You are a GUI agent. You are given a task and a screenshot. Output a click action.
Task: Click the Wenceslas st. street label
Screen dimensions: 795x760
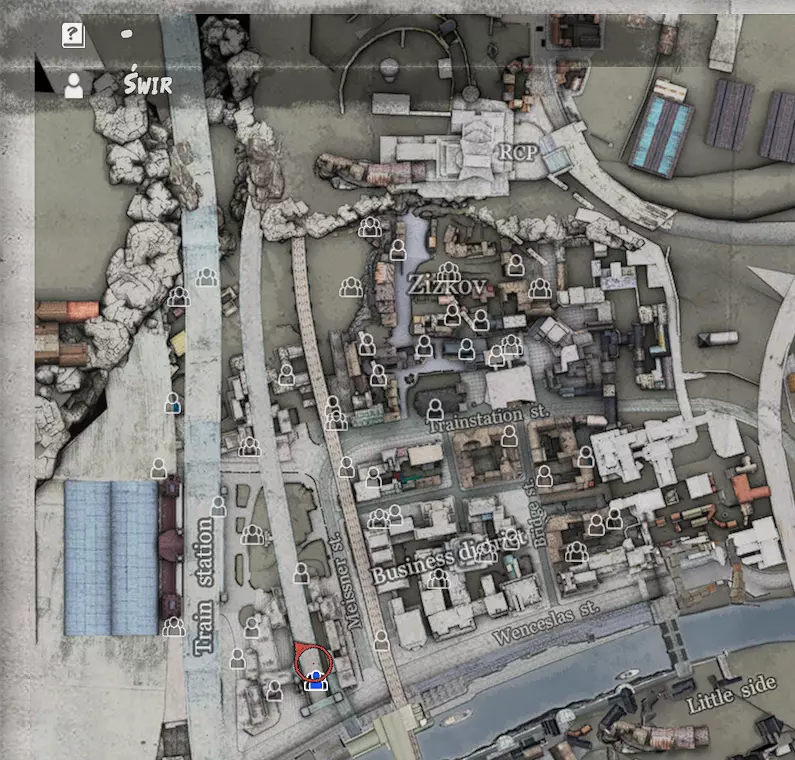(x=546, y=623)
